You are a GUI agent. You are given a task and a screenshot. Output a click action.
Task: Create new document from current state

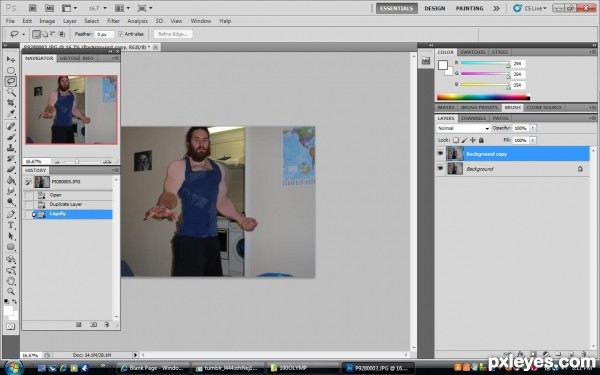[79, 324]
